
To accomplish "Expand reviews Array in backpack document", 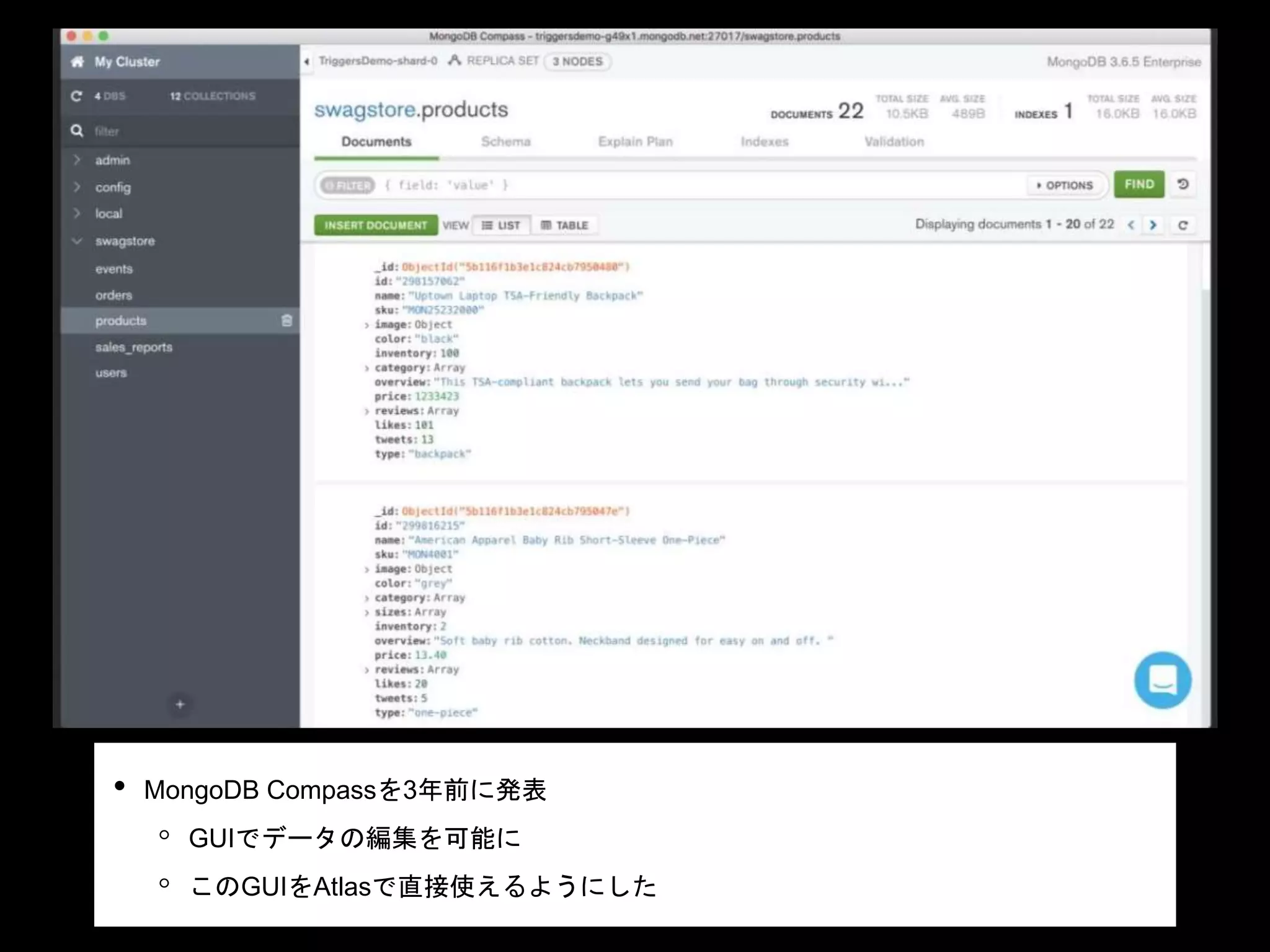I will point(366,411).
